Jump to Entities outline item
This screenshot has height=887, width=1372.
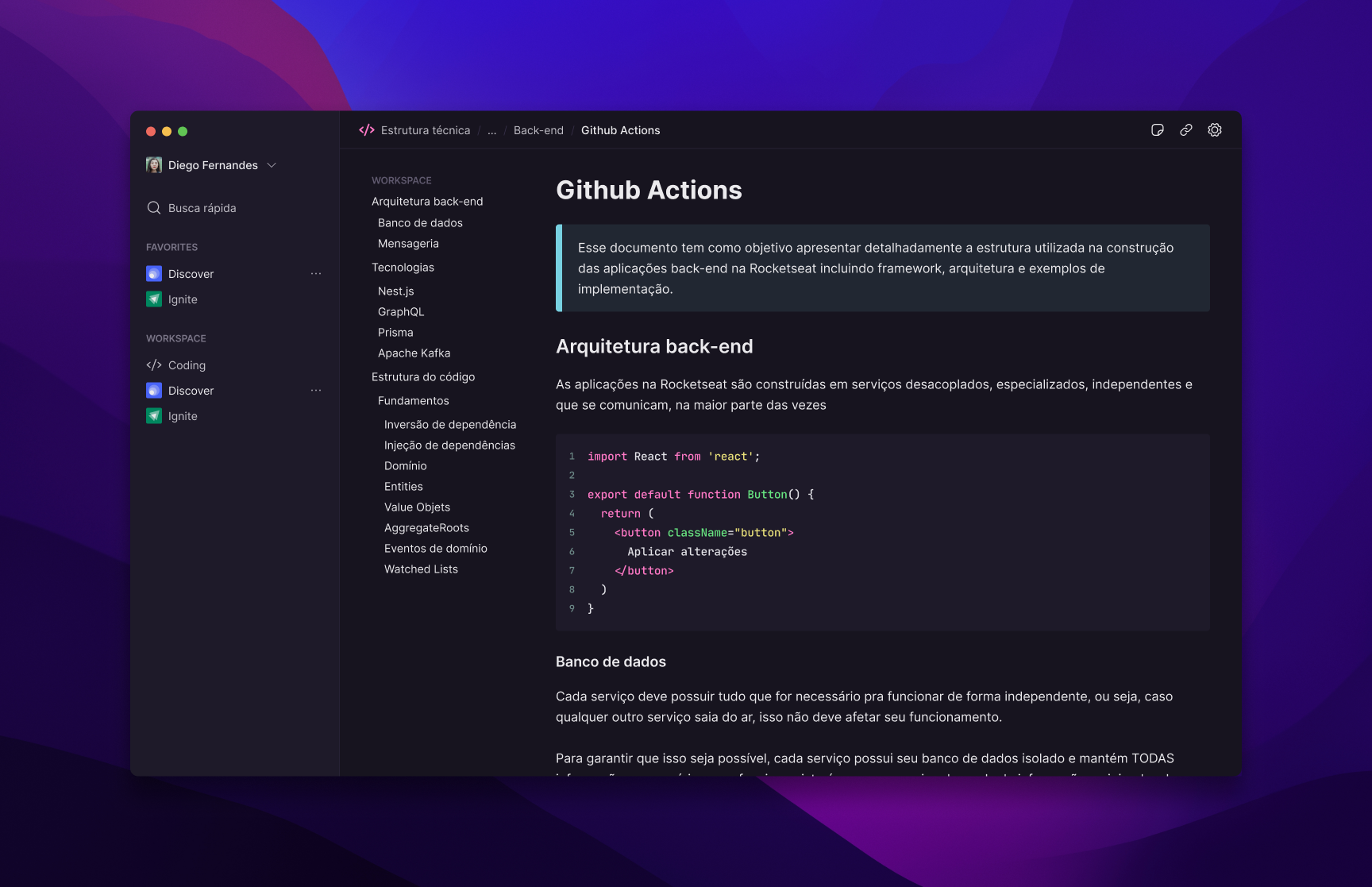[x=403, y=487]
